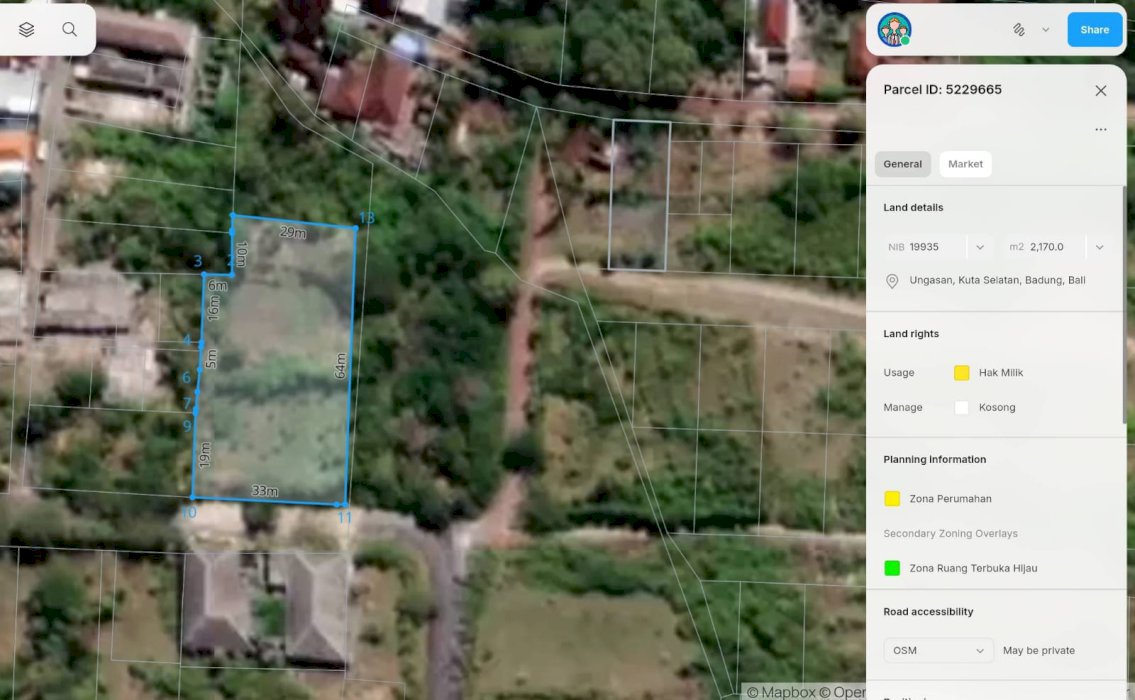Screen dimensions: 1135x700
Task: Click the yellow Hak Milik swatch
Action: click(961, 373)
